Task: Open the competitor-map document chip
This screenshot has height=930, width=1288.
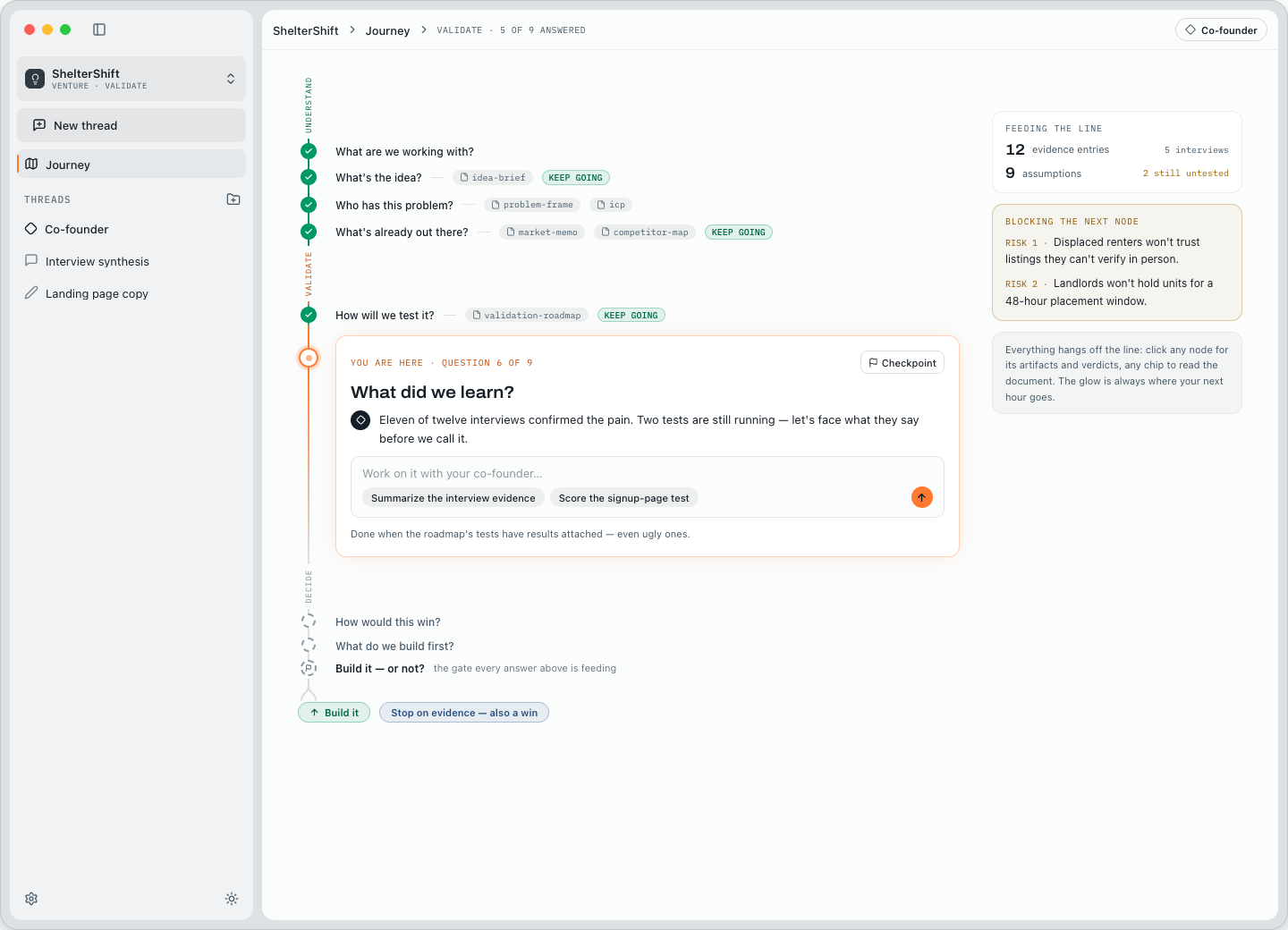Action: point(645,232)
